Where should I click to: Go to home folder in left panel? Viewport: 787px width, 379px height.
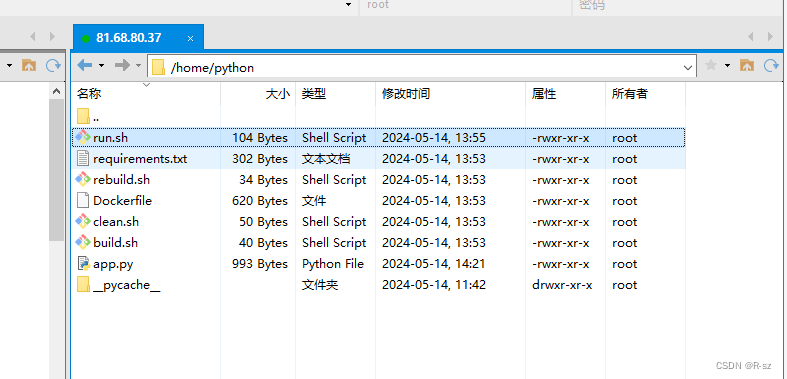pos(29,65)
